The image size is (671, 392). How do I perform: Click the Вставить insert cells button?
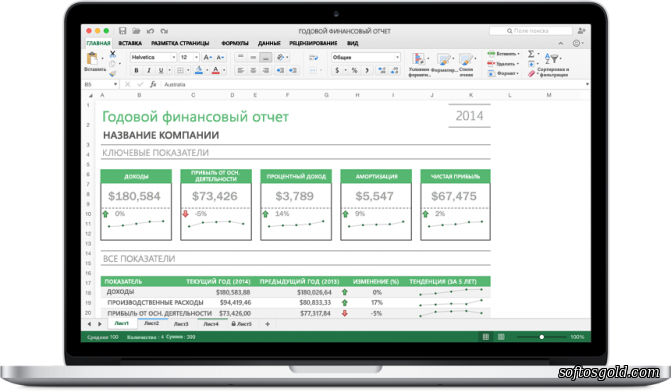(504, 54)
